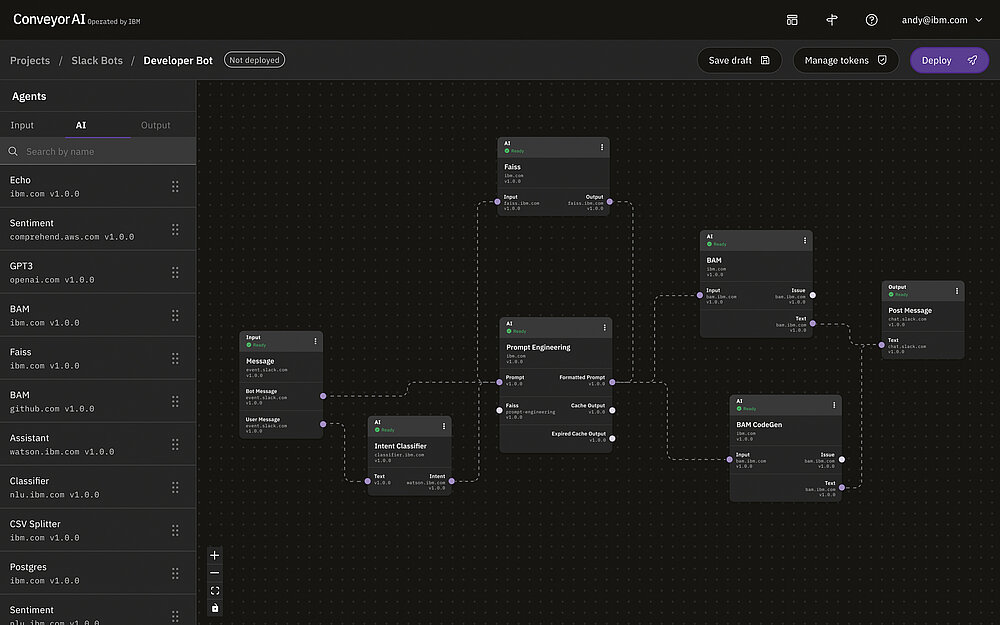Open the BAM CodeGen node's options menu
This screenshot has height=625, width=1000.
(x=834, y=404)
